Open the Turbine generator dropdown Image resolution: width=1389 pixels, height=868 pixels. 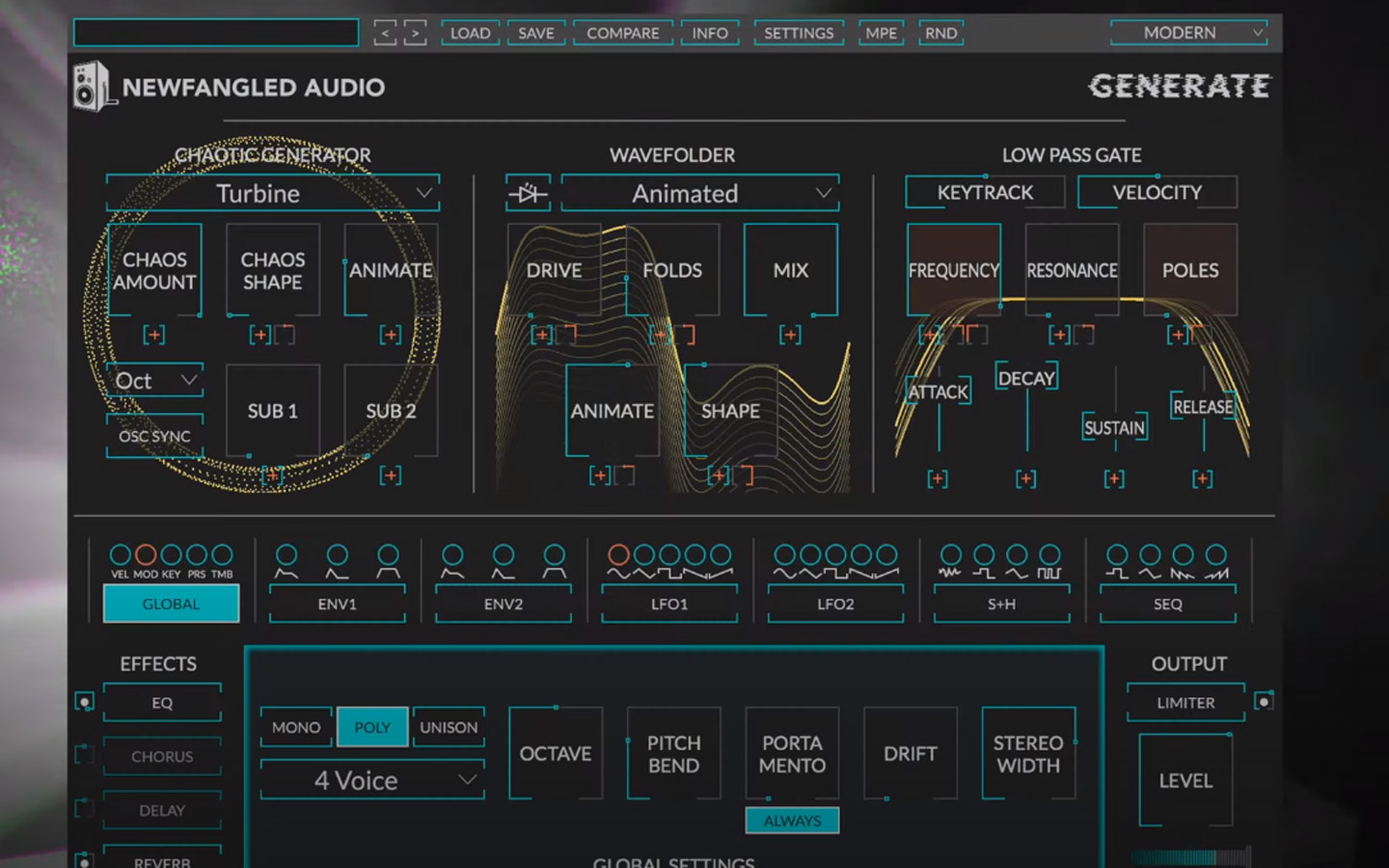tap(272, 193)
